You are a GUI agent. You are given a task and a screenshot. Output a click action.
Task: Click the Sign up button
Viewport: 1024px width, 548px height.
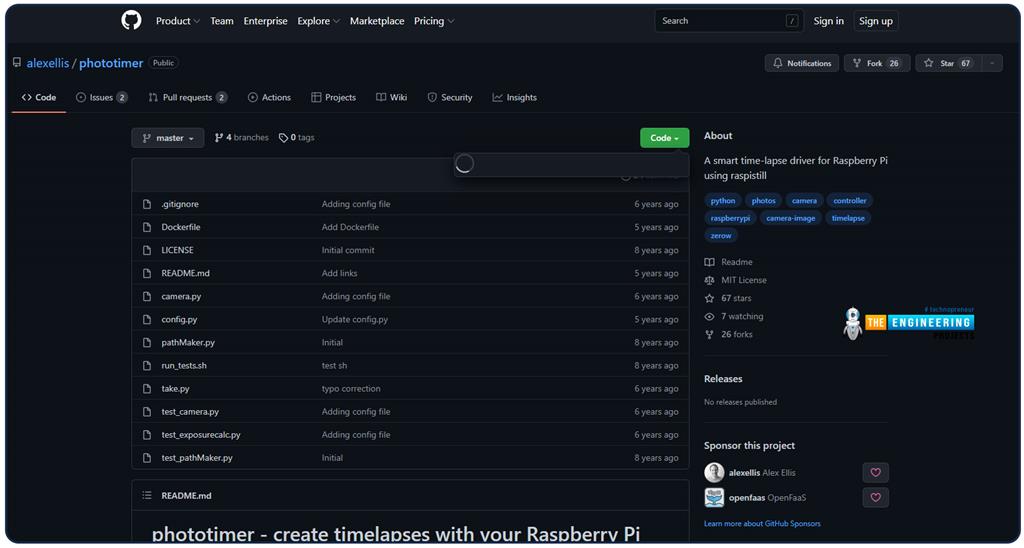point(875,21)
